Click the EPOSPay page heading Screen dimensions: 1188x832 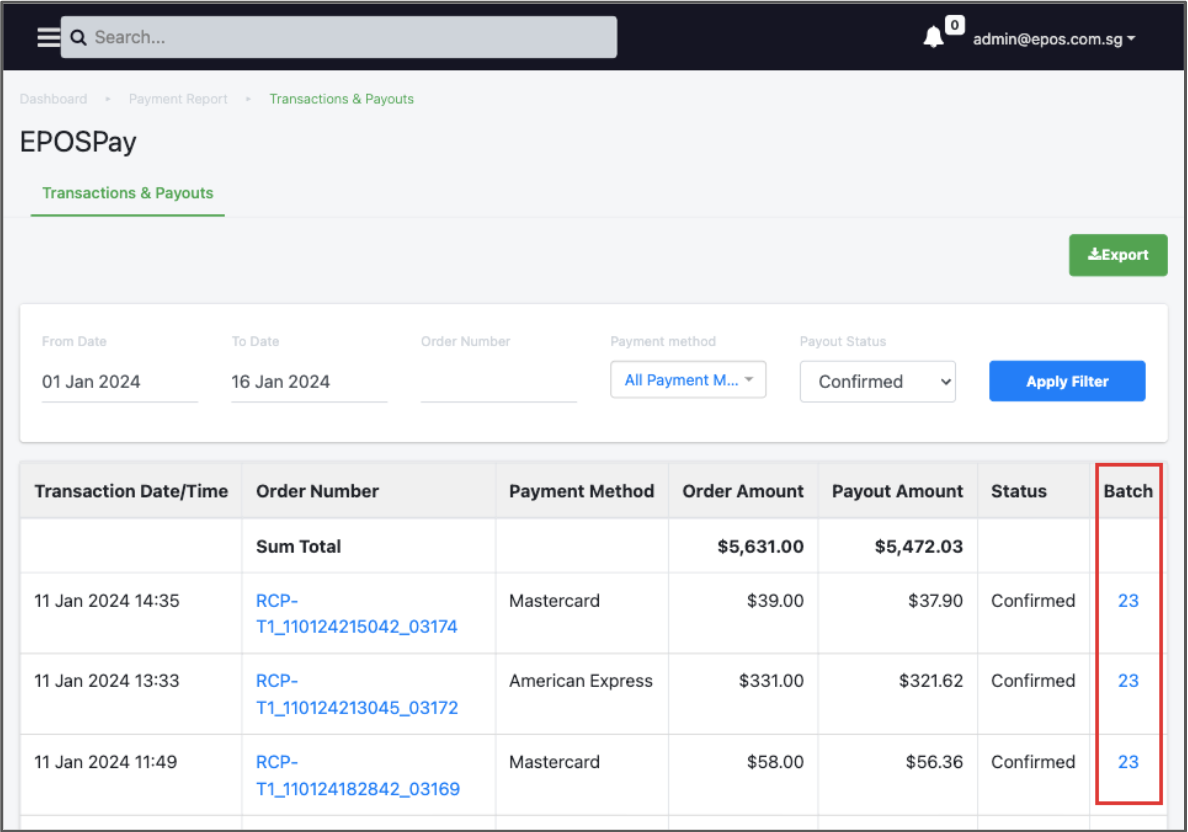click(x=78, y=142)
